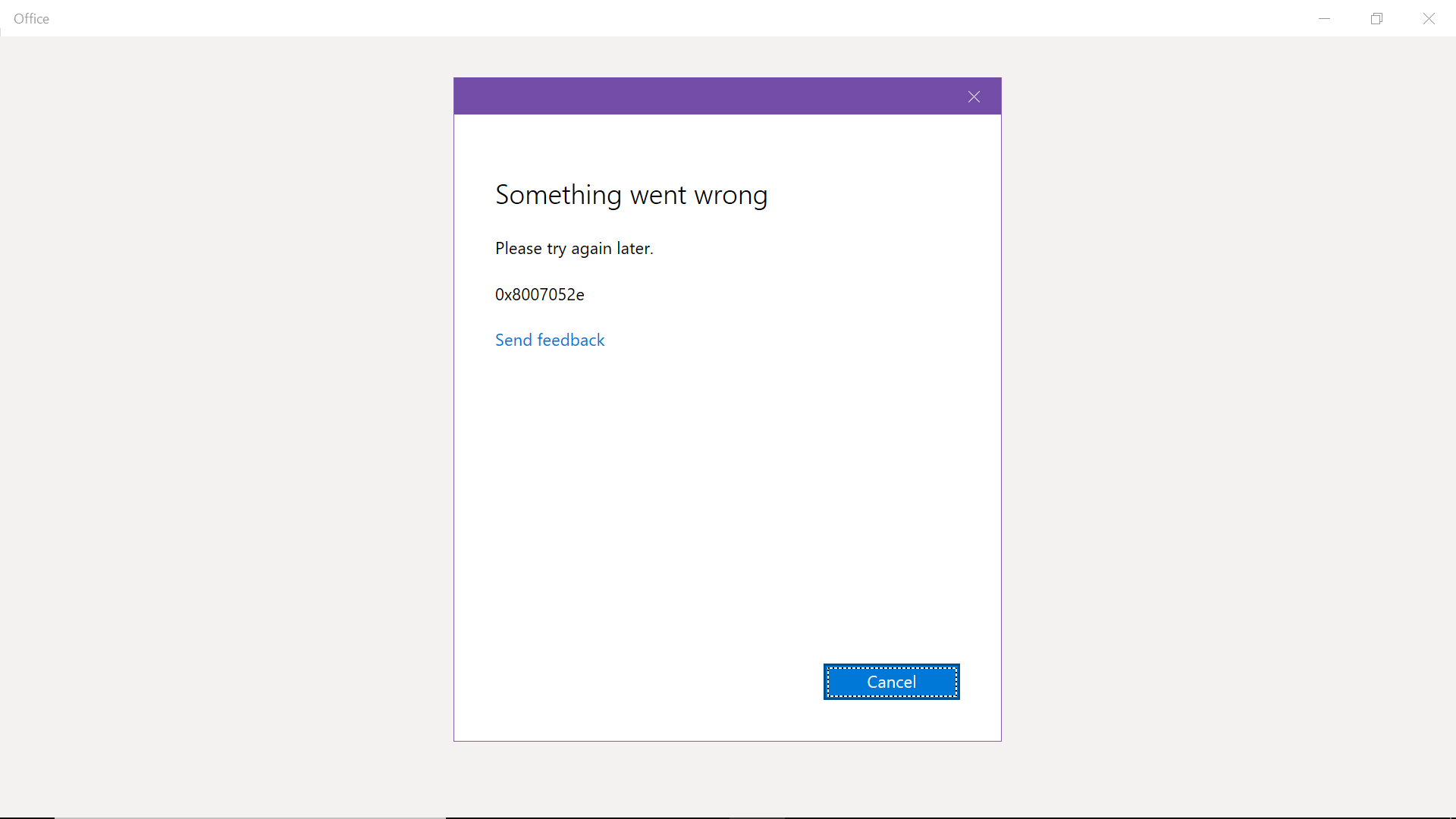1456x819 pixels.
Task: Click the restore window icon
Action: coord(1378,18)
